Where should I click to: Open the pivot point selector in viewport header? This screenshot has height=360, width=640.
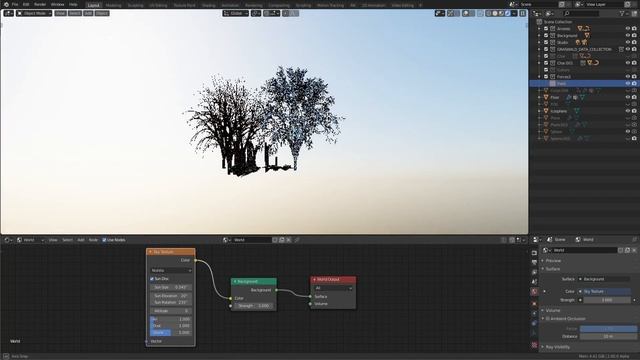point(256,13)
